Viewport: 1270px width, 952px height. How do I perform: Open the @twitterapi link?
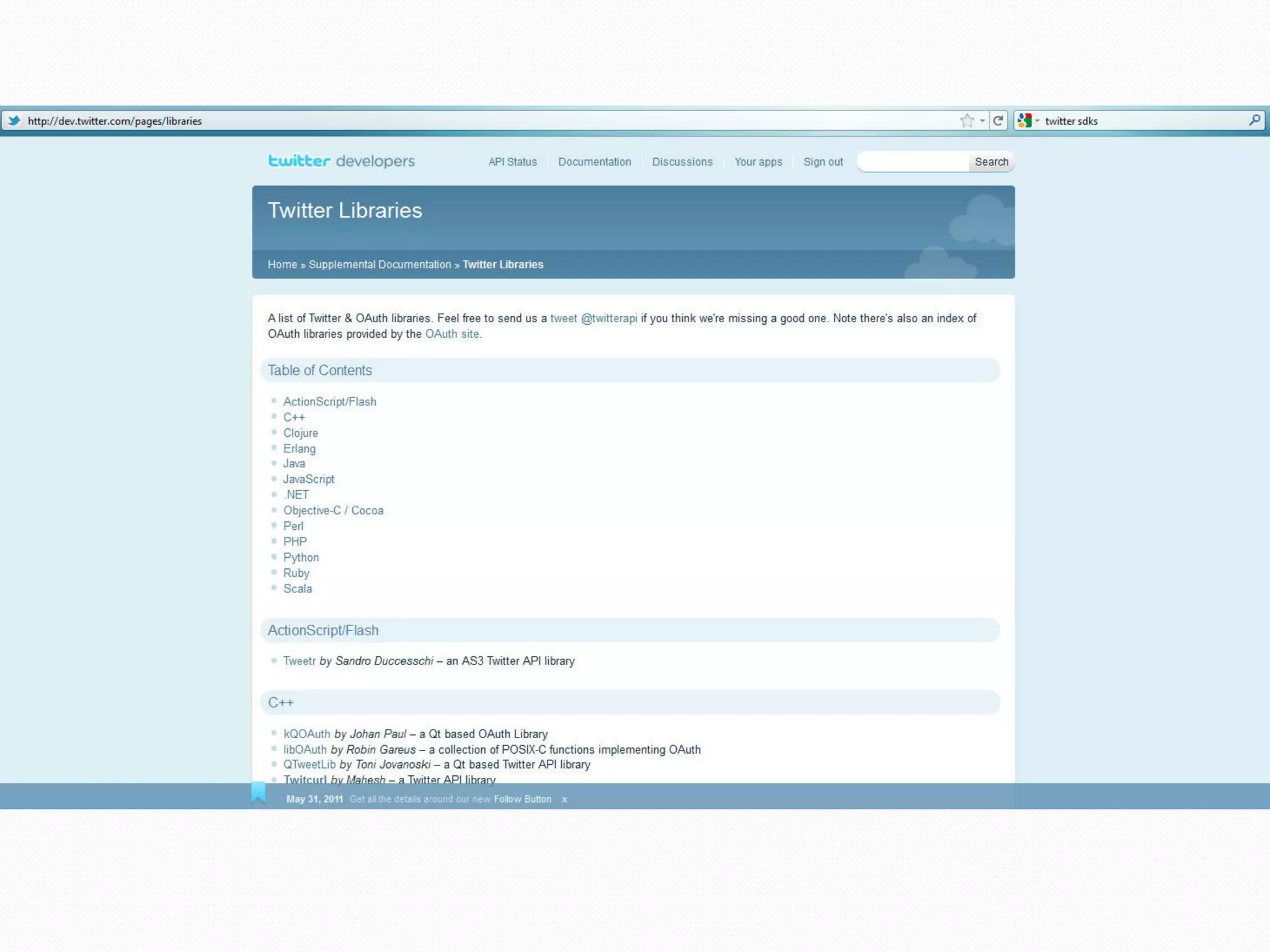[x=608, y=318]
